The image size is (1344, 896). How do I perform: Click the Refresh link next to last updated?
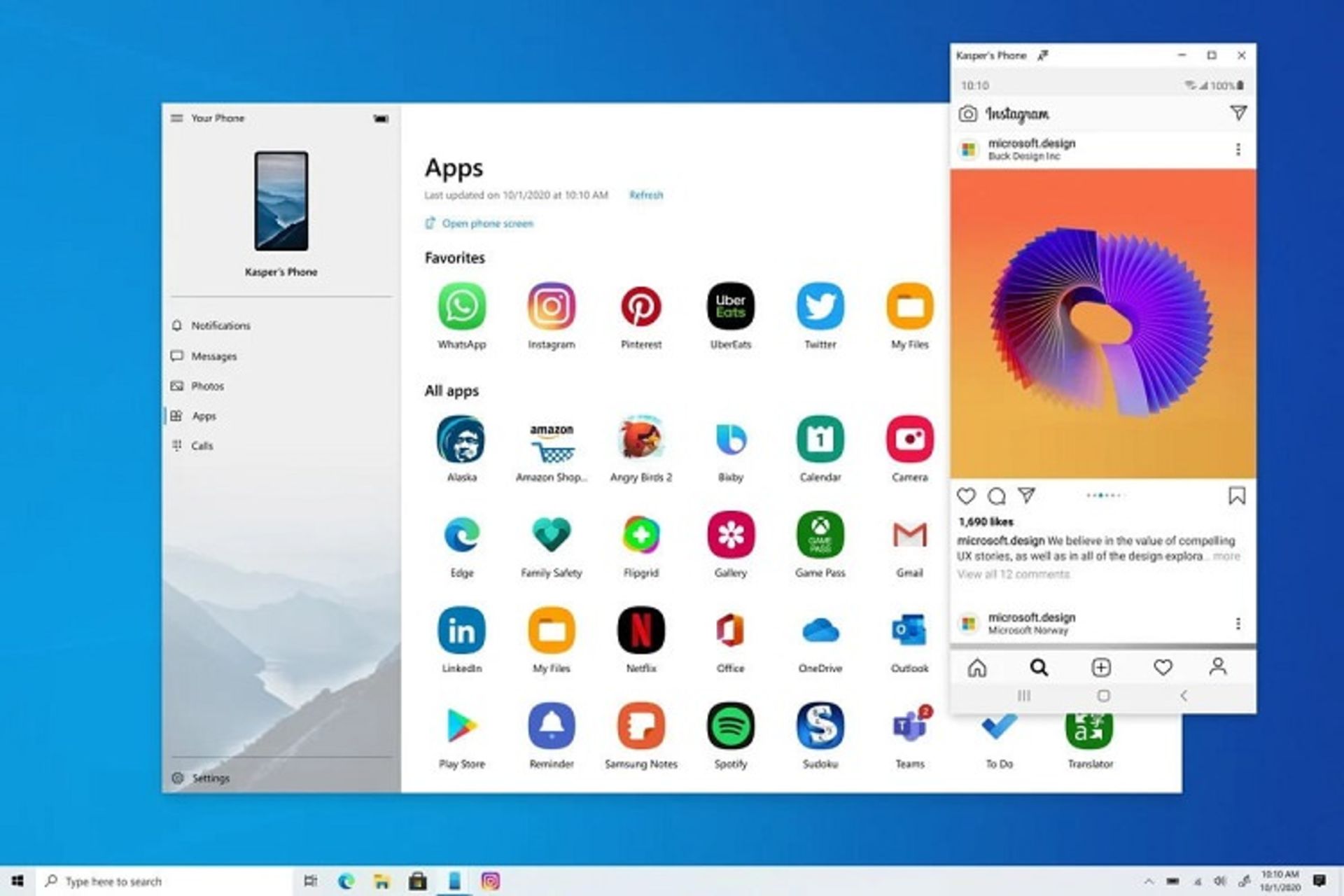[645, 195]
